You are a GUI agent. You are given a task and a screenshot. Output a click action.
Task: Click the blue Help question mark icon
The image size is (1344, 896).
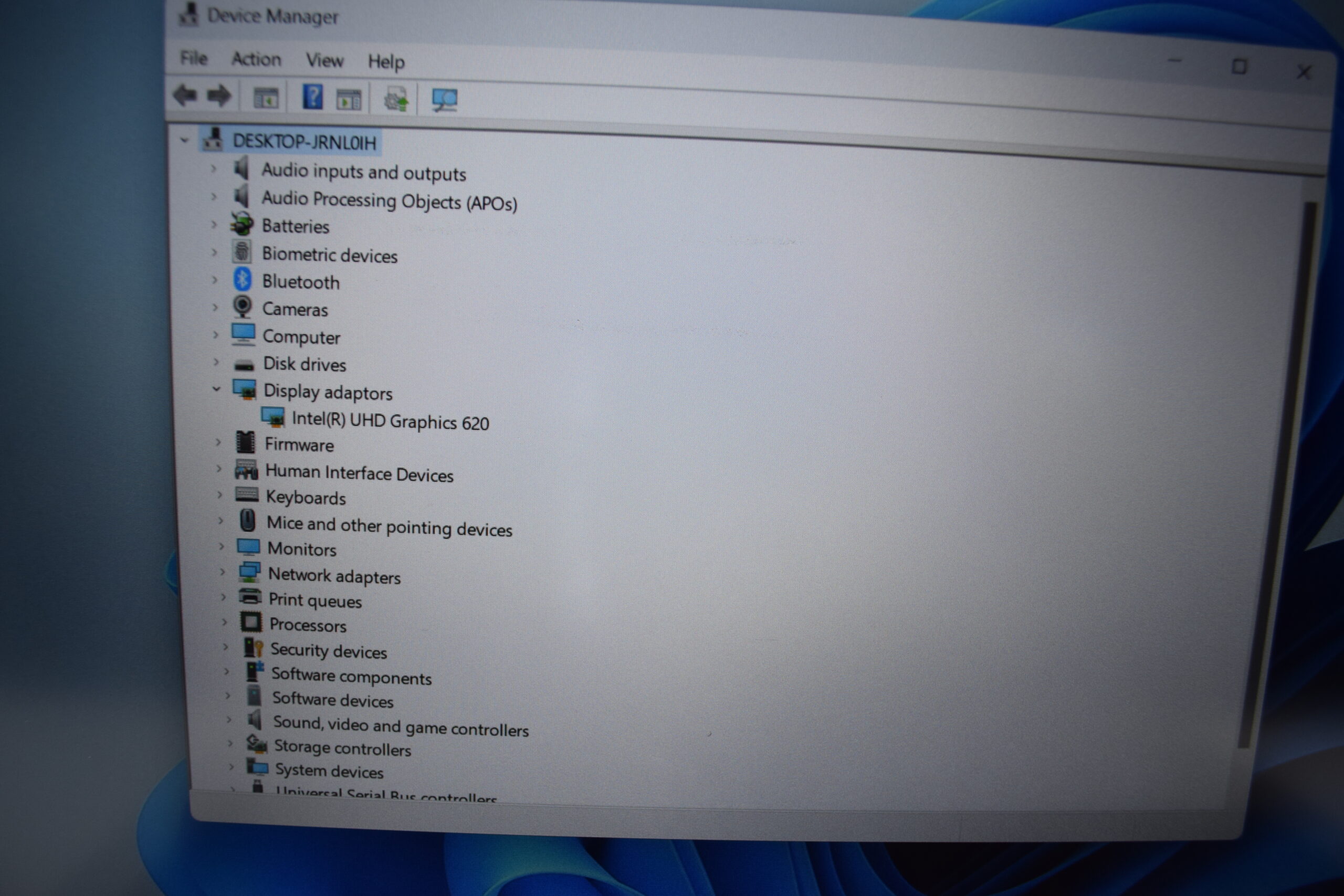[312, 97]
